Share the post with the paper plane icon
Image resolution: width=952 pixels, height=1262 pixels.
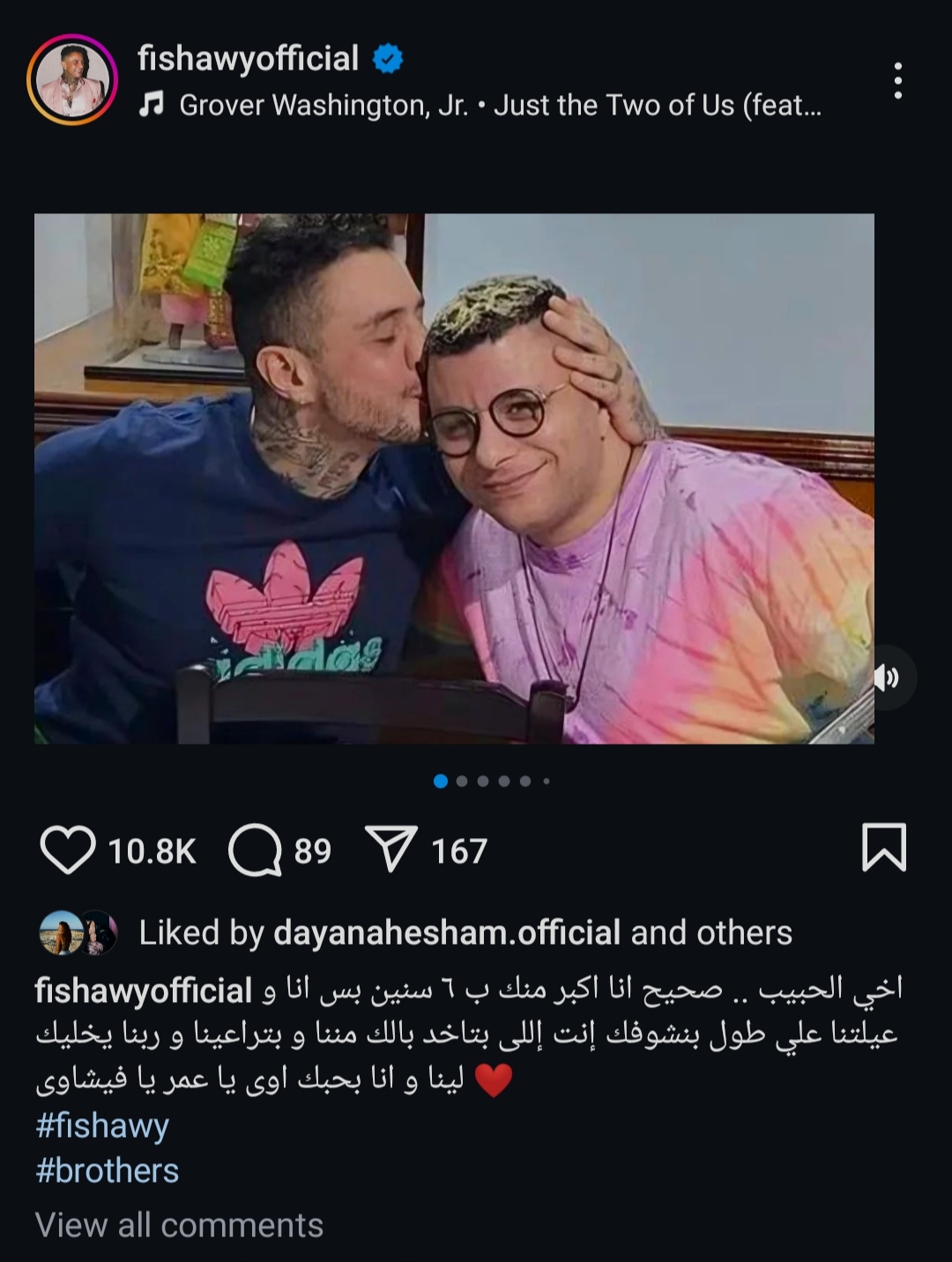pyautogui.click(x=390, y=850)
